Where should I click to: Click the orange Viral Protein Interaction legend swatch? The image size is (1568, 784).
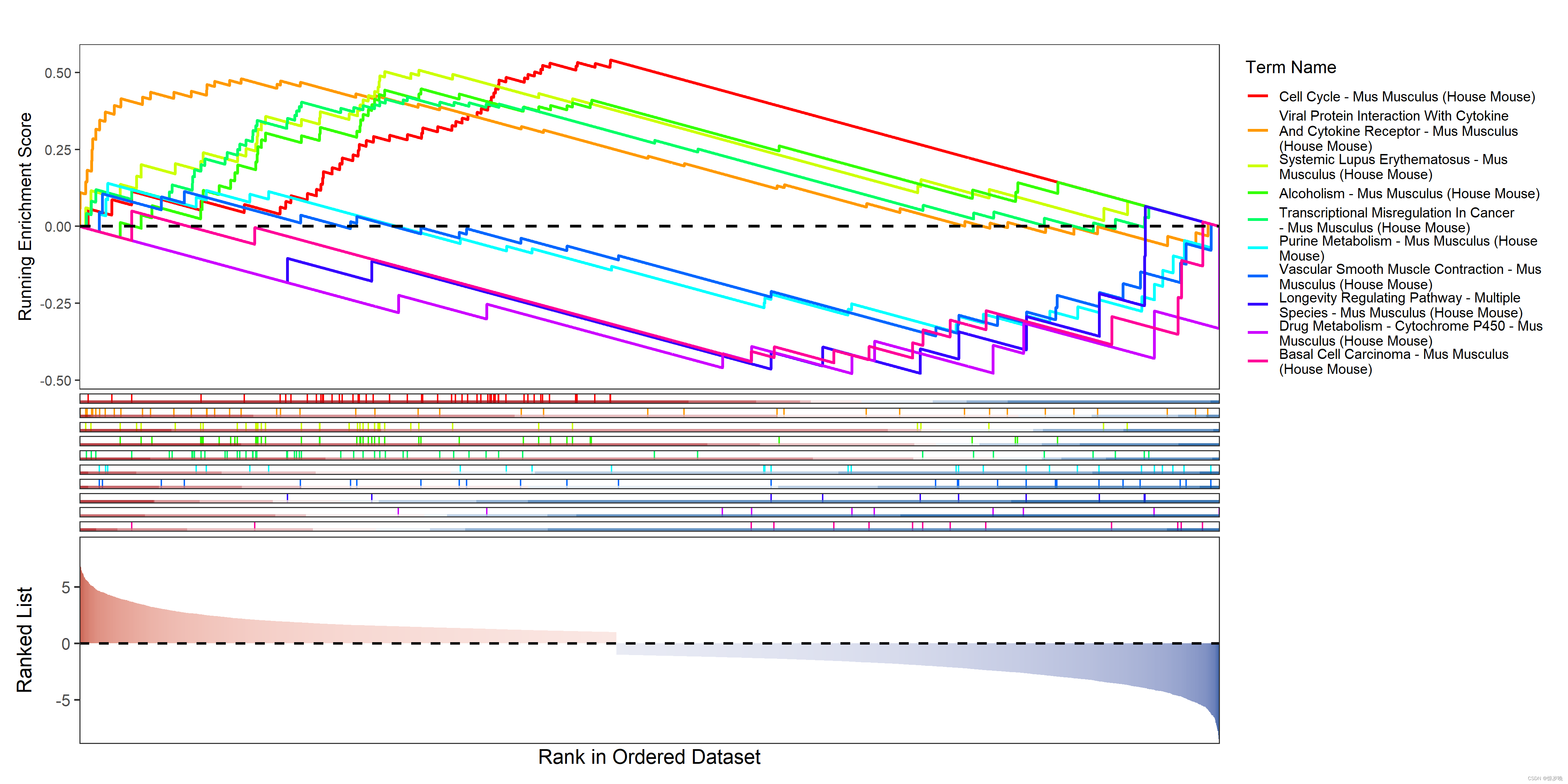[1258, 130]
